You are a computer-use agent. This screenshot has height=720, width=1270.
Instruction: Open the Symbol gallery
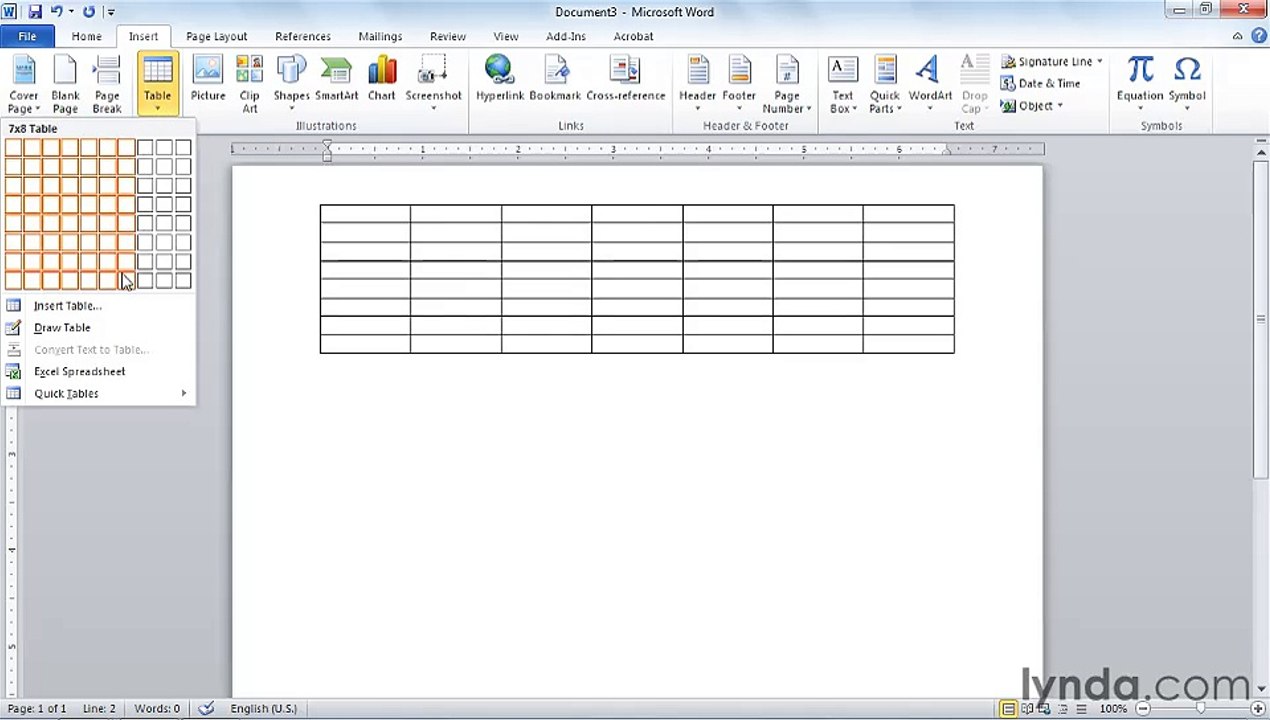pos(1187,85)
